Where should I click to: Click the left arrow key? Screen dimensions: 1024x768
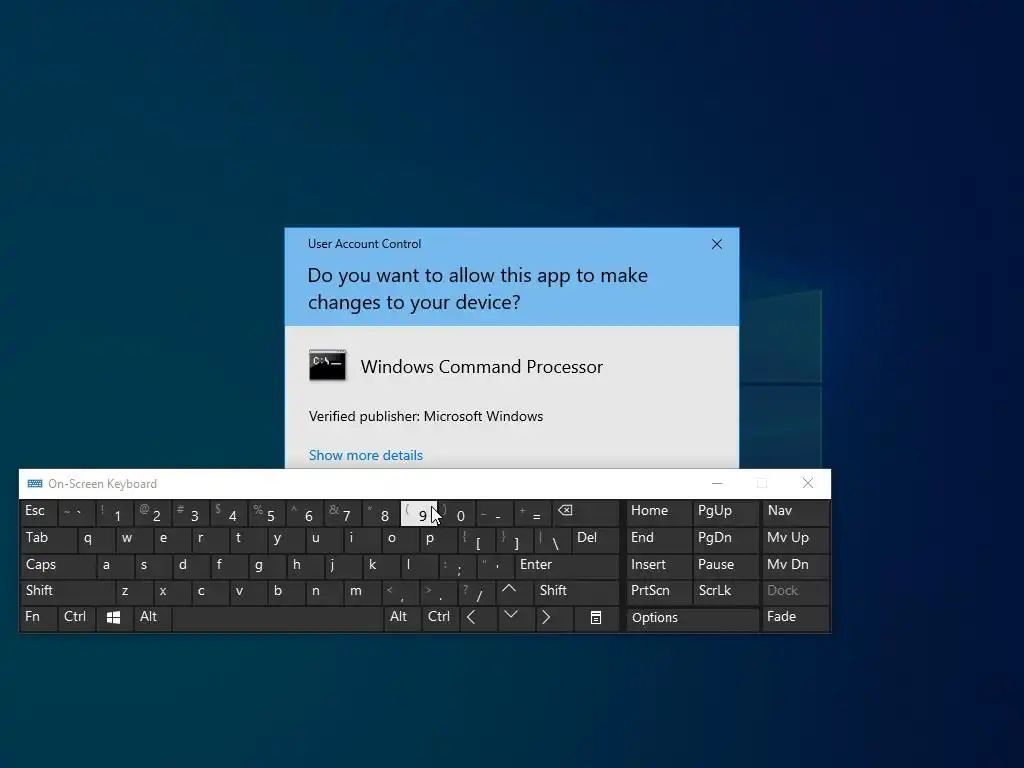(x=478, y=618)
